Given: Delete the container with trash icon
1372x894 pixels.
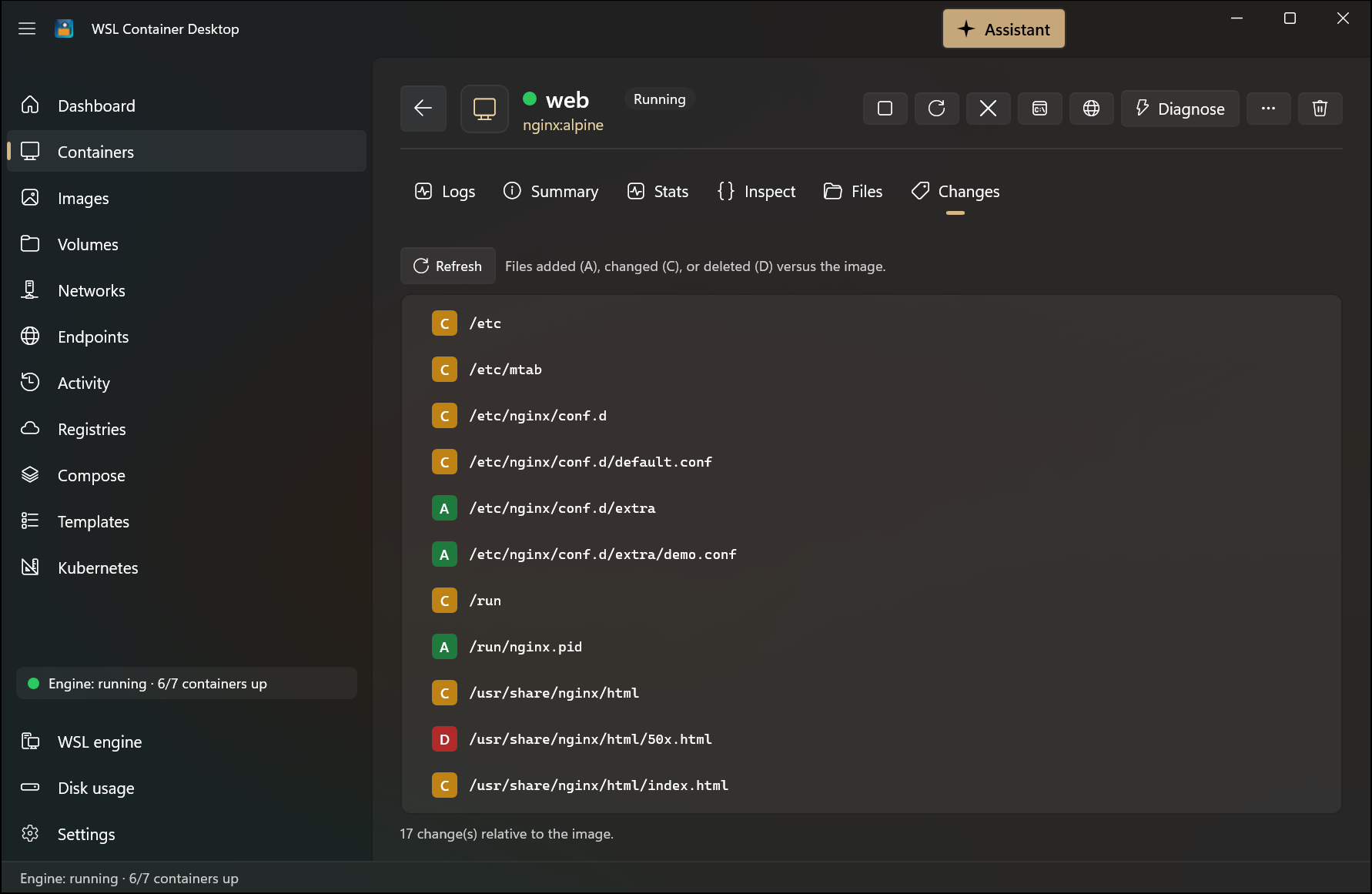Looking at the screenshot, I should click(1320, 109).
